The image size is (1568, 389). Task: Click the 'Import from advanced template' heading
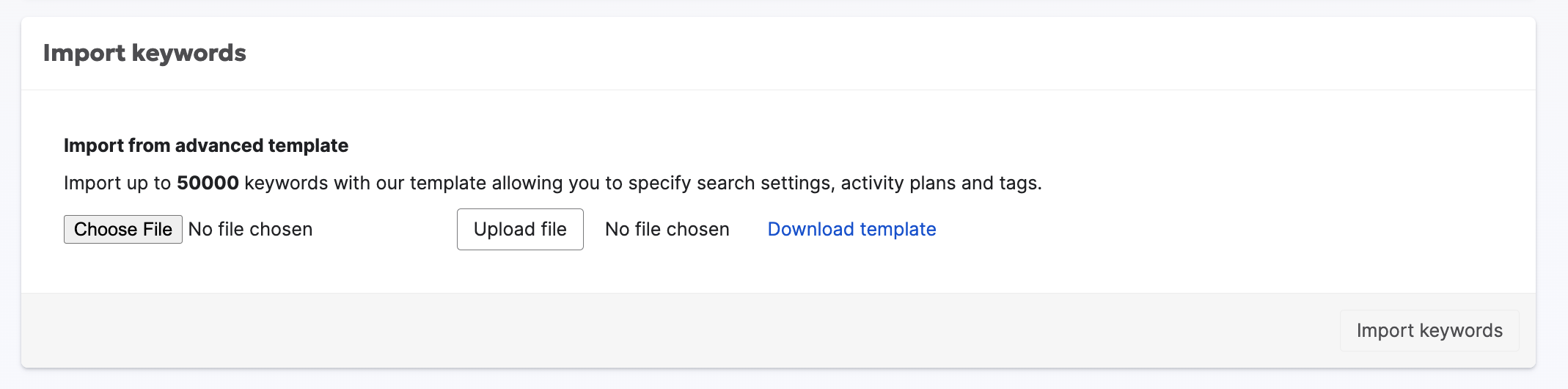pos(206,145)
